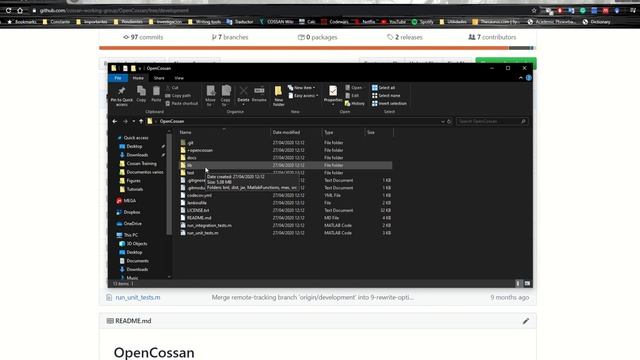Open the YouTube bookmark in bookmarks bar
The image size is (640, 360).
[393, 22]
